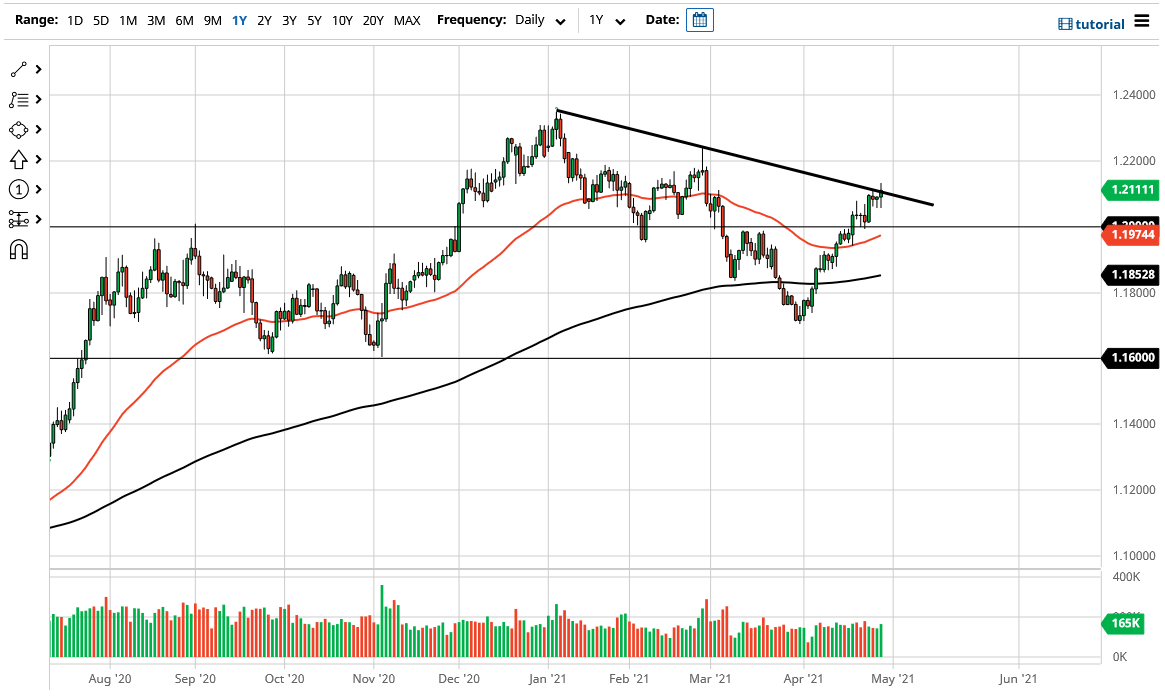Set range to 1D
Image resolution: width=1165 pixels, height=696 pixels.
75,20
